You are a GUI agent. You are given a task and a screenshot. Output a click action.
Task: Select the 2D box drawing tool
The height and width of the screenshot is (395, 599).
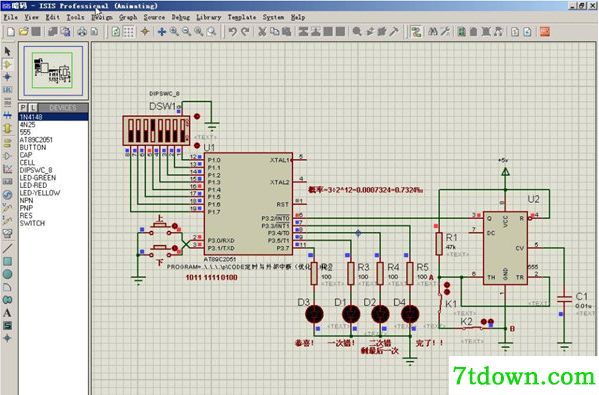[x=7, y=261]
